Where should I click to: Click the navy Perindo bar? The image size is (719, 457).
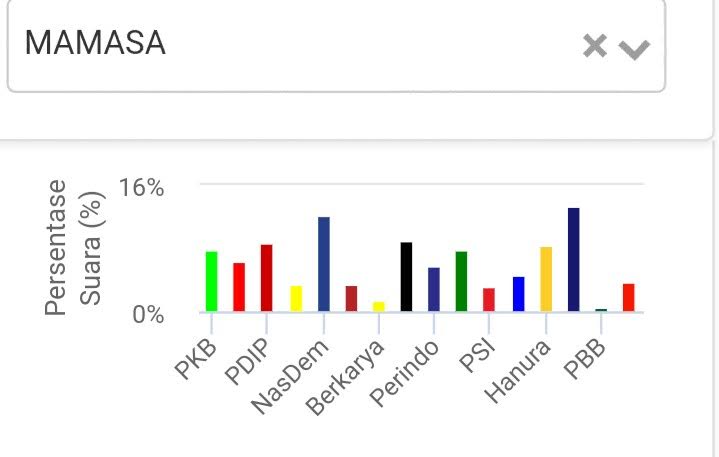433,289
